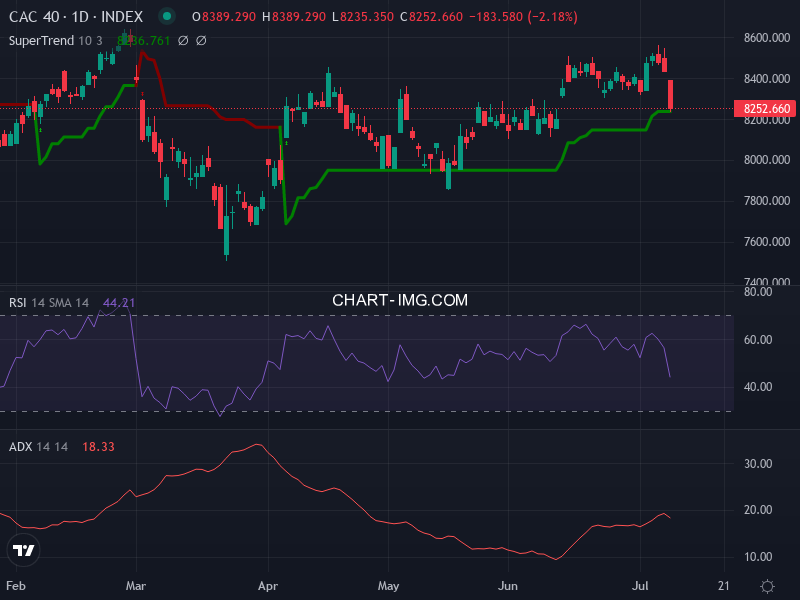The image size is (800, 600).
Task: Click the RSI 60.00 scale label
Action: click(x=758, y=340)
